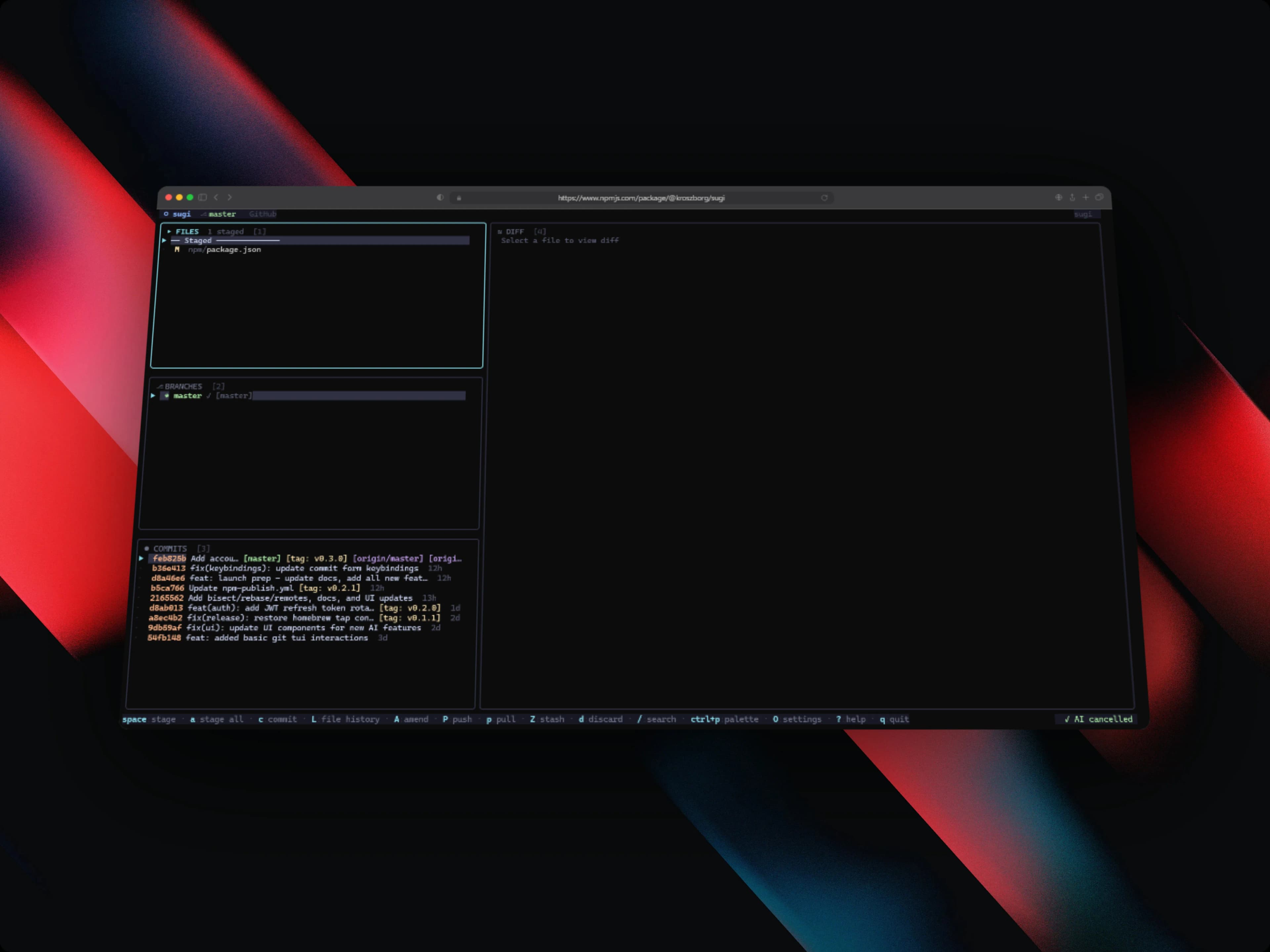Click the browser share icon
1270x952 pixels.
coord(1072,197)
